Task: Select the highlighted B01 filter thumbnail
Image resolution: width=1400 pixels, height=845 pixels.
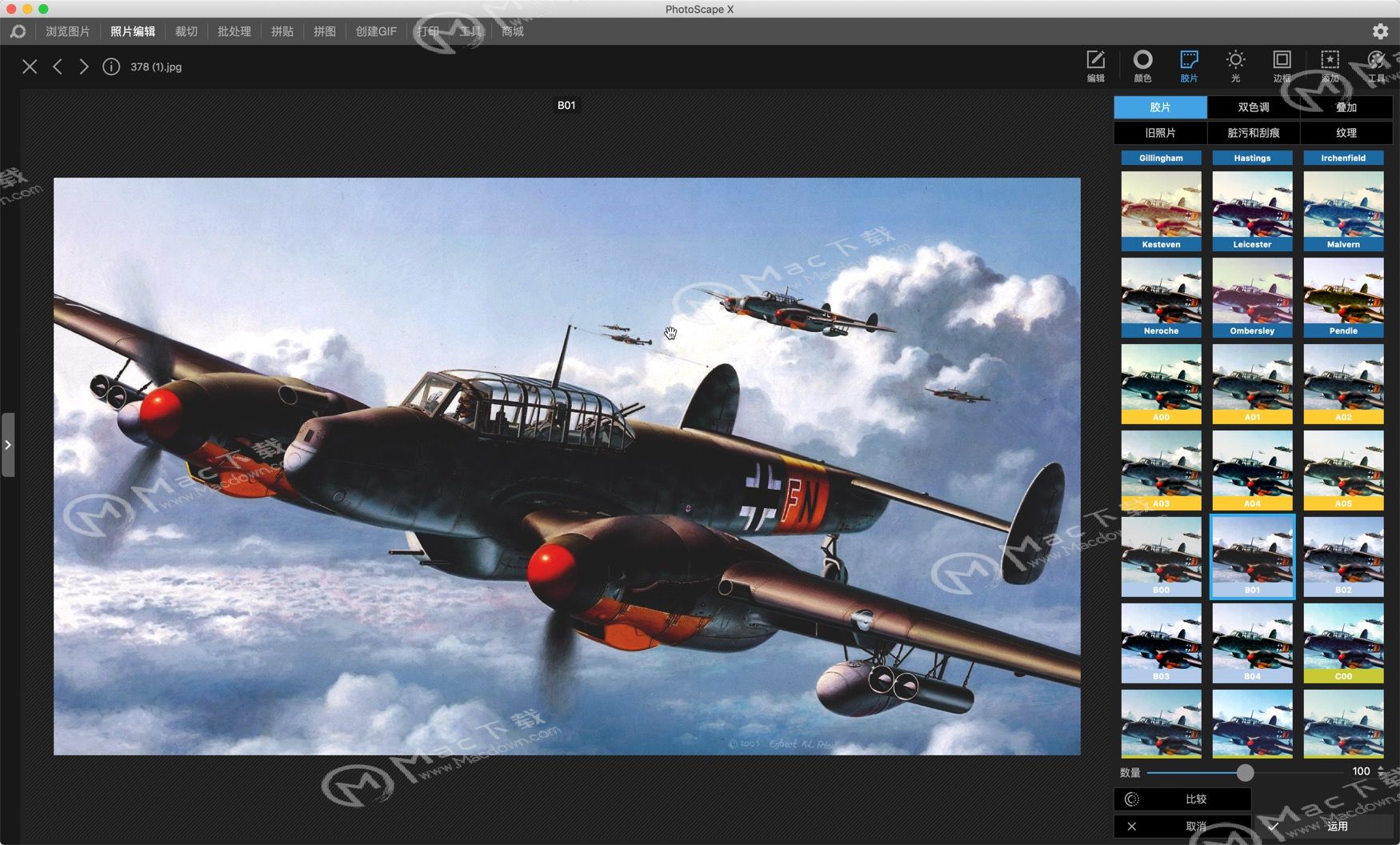Action: pyautogui.click(x=1252, y=557)
